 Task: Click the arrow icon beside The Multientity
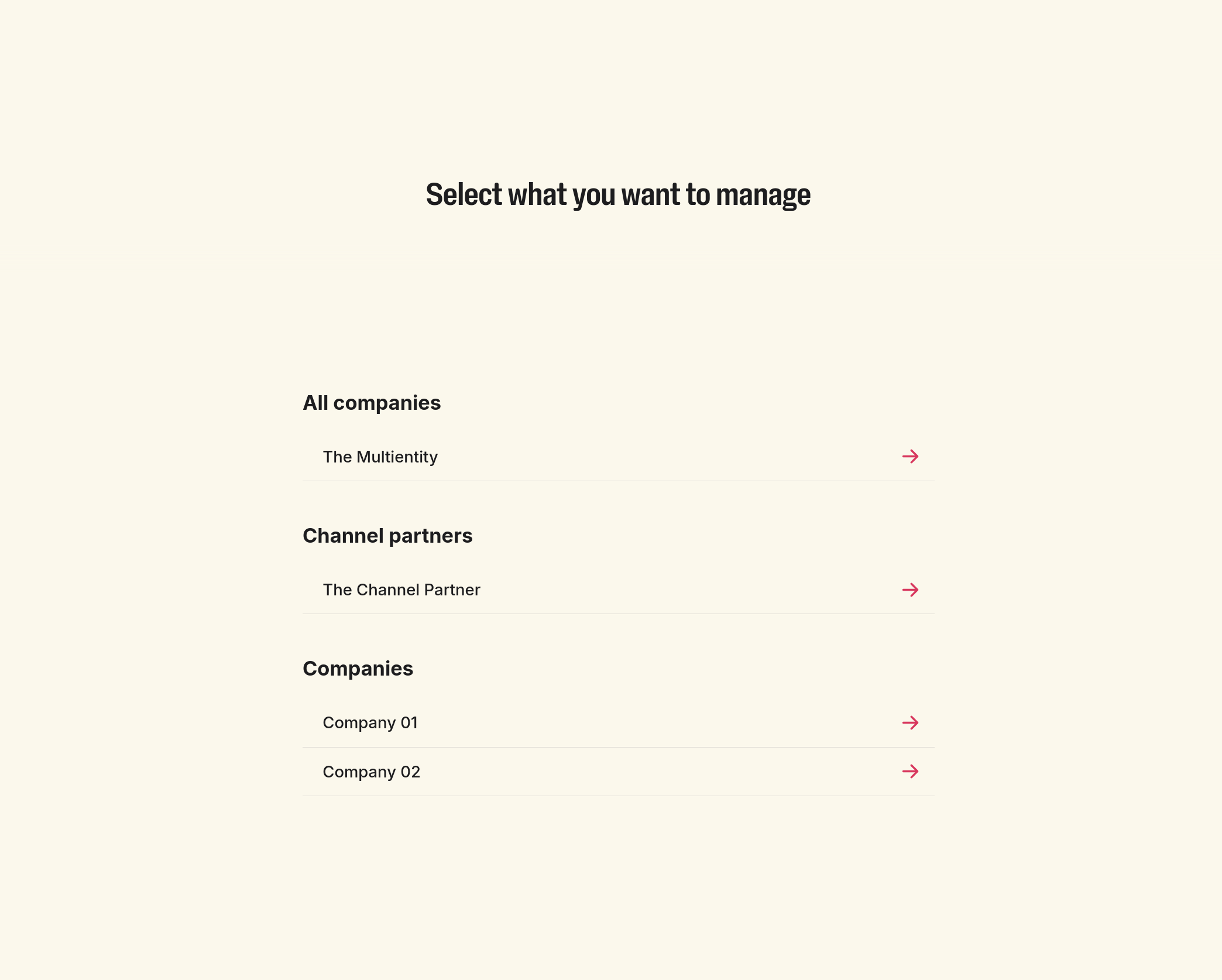[x=910, y=457]
